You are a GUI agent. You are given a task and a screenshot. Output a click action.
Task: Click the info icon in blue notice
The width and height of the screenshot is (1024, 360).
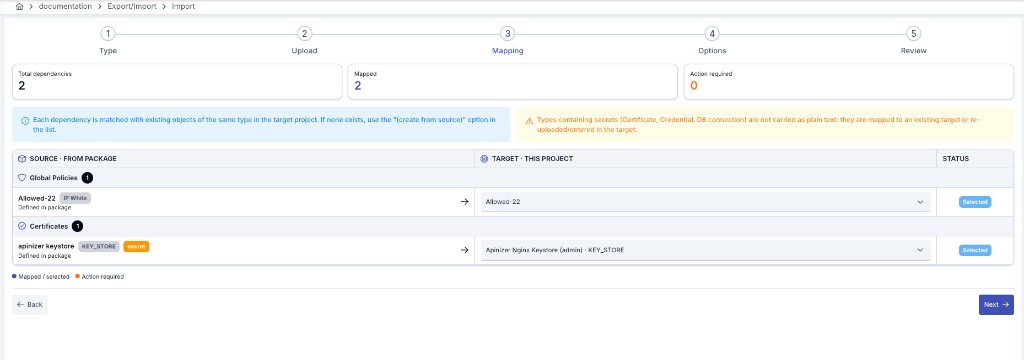[25, 121]
